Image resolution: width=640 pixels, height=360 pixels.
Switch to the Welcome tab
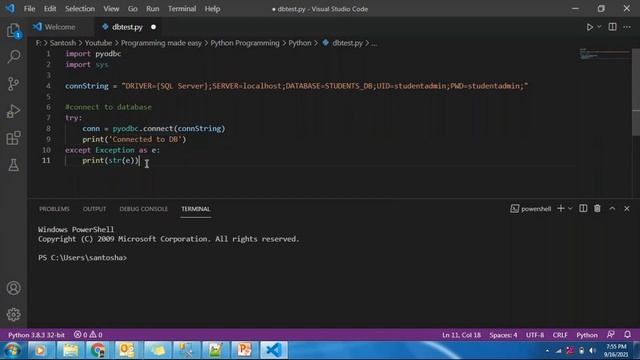pyautogui.click(x=60, y=27)
